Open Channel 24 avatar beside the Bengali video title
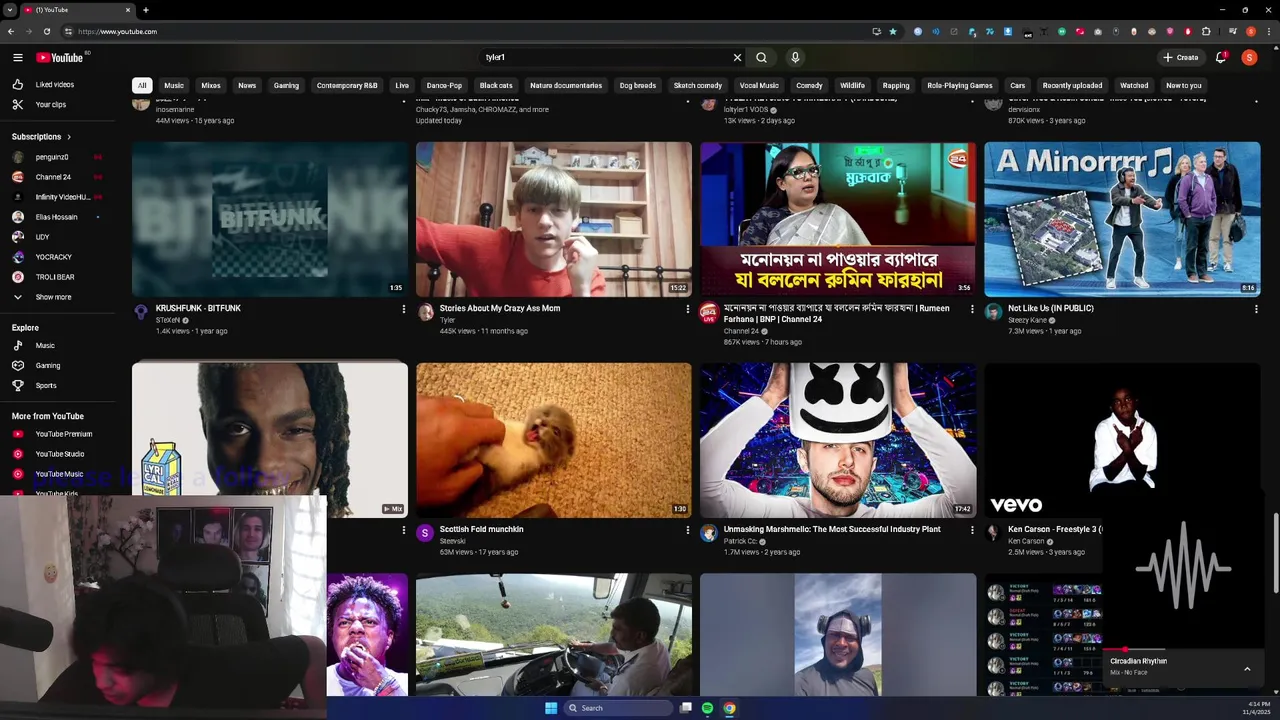 click(709, 313)
